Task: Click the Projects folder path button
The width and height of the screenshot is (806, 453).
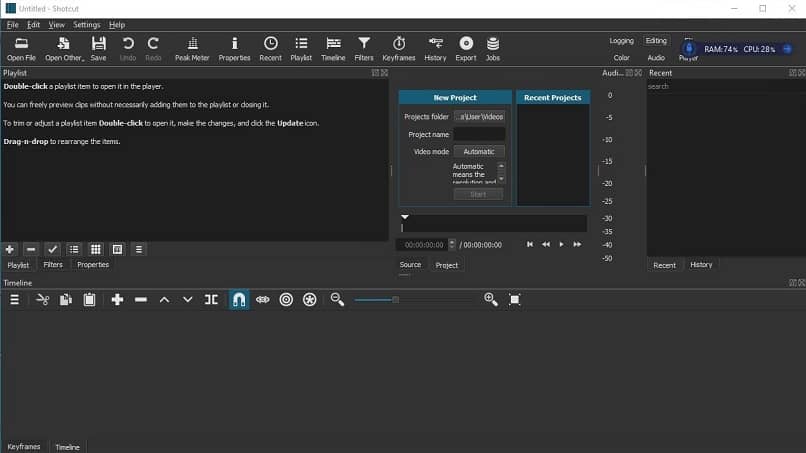Action: pyautogui.click(x=478, y=117)
